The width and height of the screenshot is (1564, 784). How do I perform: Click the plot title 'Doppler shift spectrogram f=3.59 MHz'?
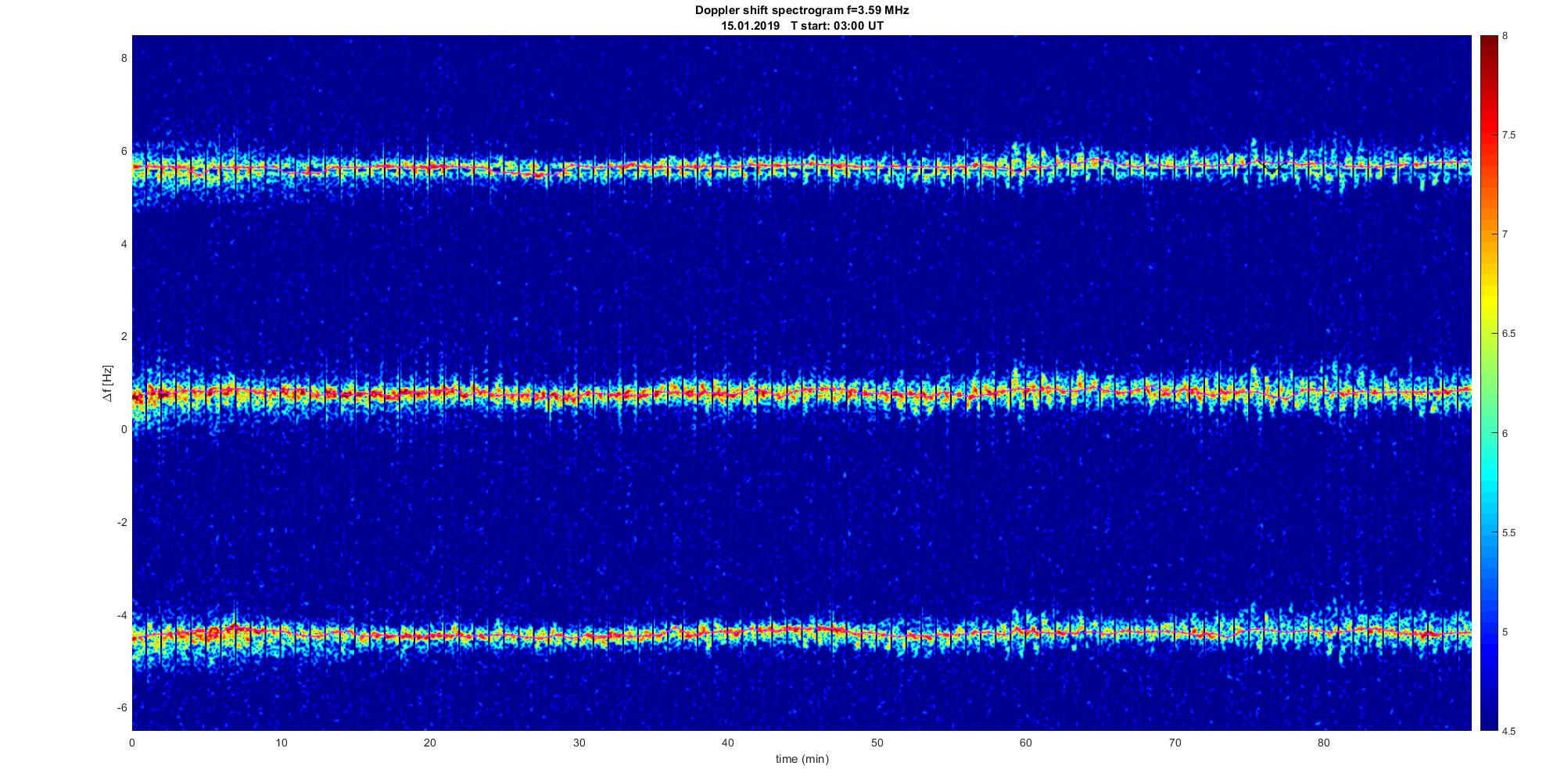pyautogui.click(x=802, y=10)
